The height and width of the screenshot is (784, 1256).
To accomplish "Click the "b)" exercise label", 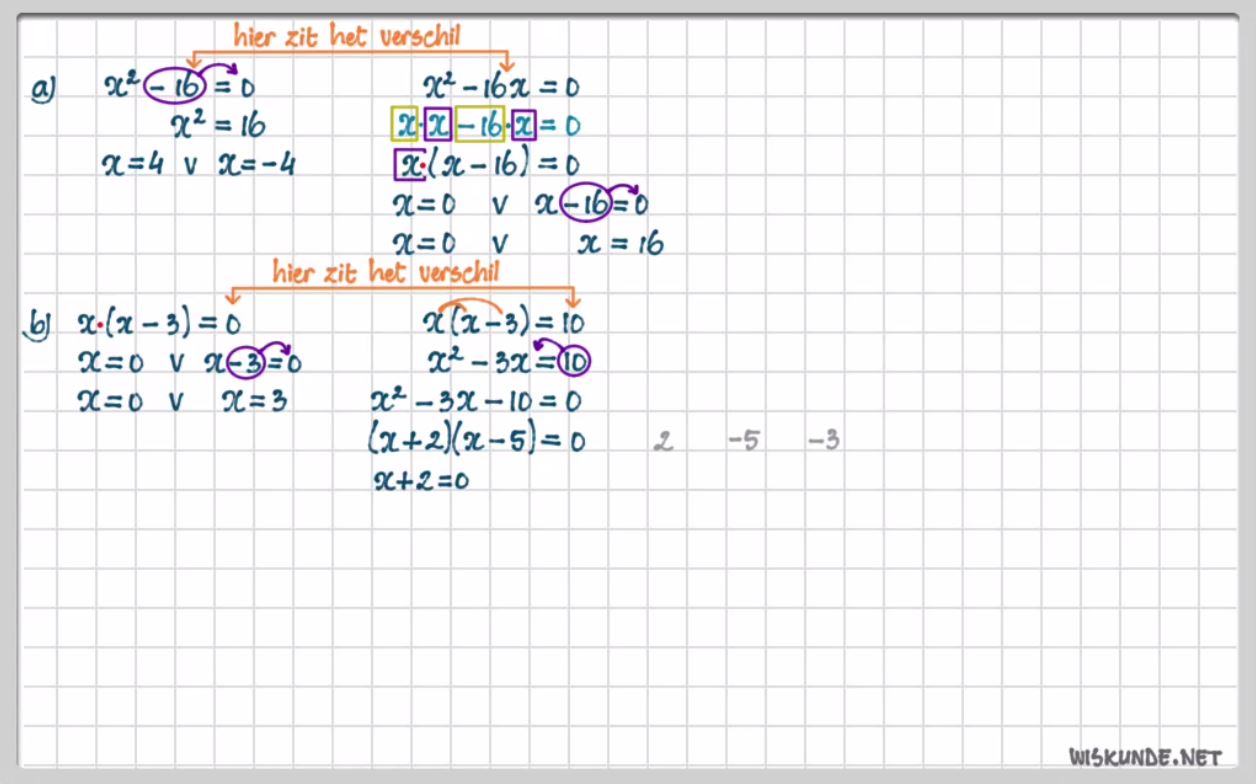I will coord(41,324).
